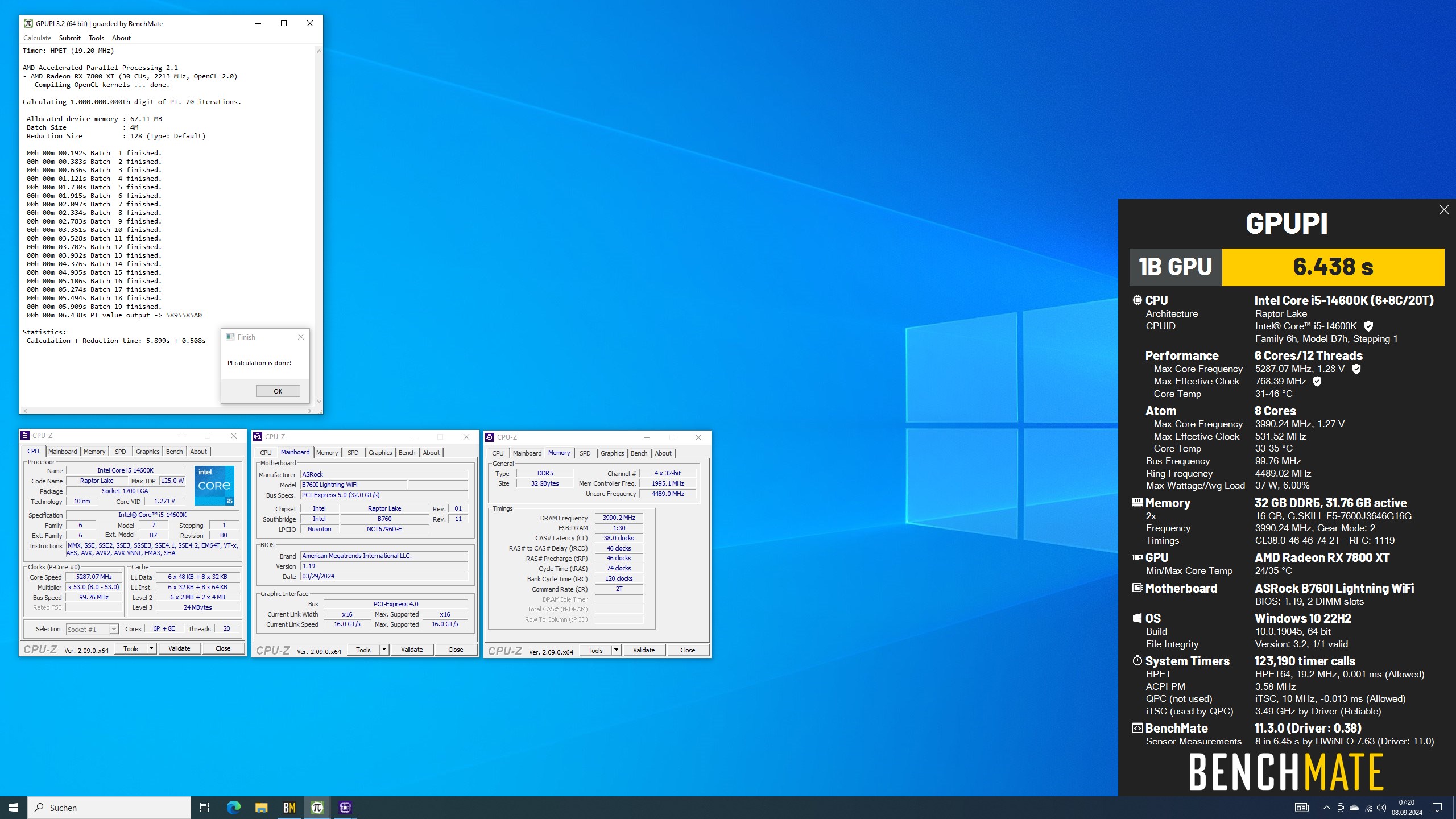This screenshot has width=1456, height=819.
Task: Click the GPUPI pi icon in the window title bar
Action: pyautogui.click(x=28, y=23)
